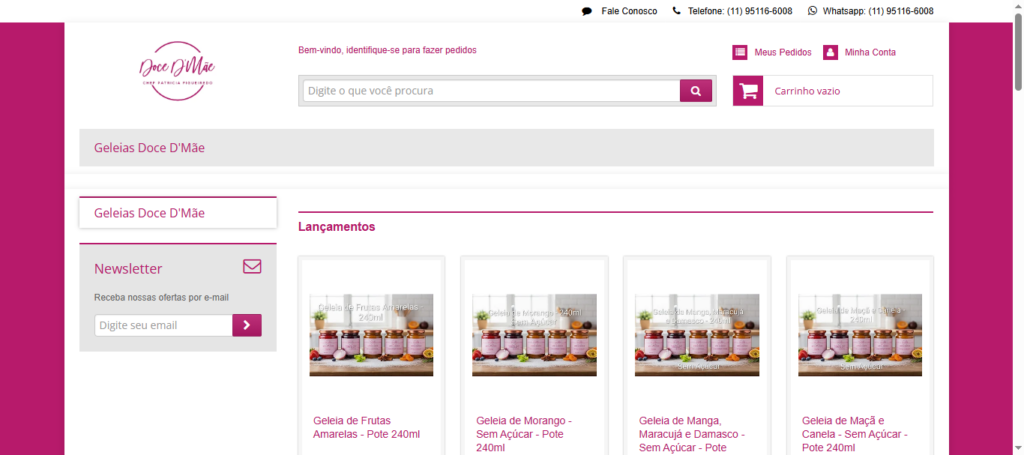Viewport: 1024px width, 455px height.
Task: Open Geleia de Morango product thumbnail
Action: click(x=534, y=335)
